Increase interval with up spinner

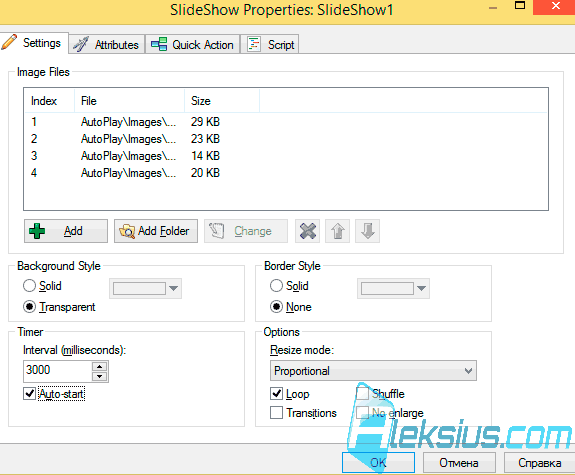[x=99, y=366]
